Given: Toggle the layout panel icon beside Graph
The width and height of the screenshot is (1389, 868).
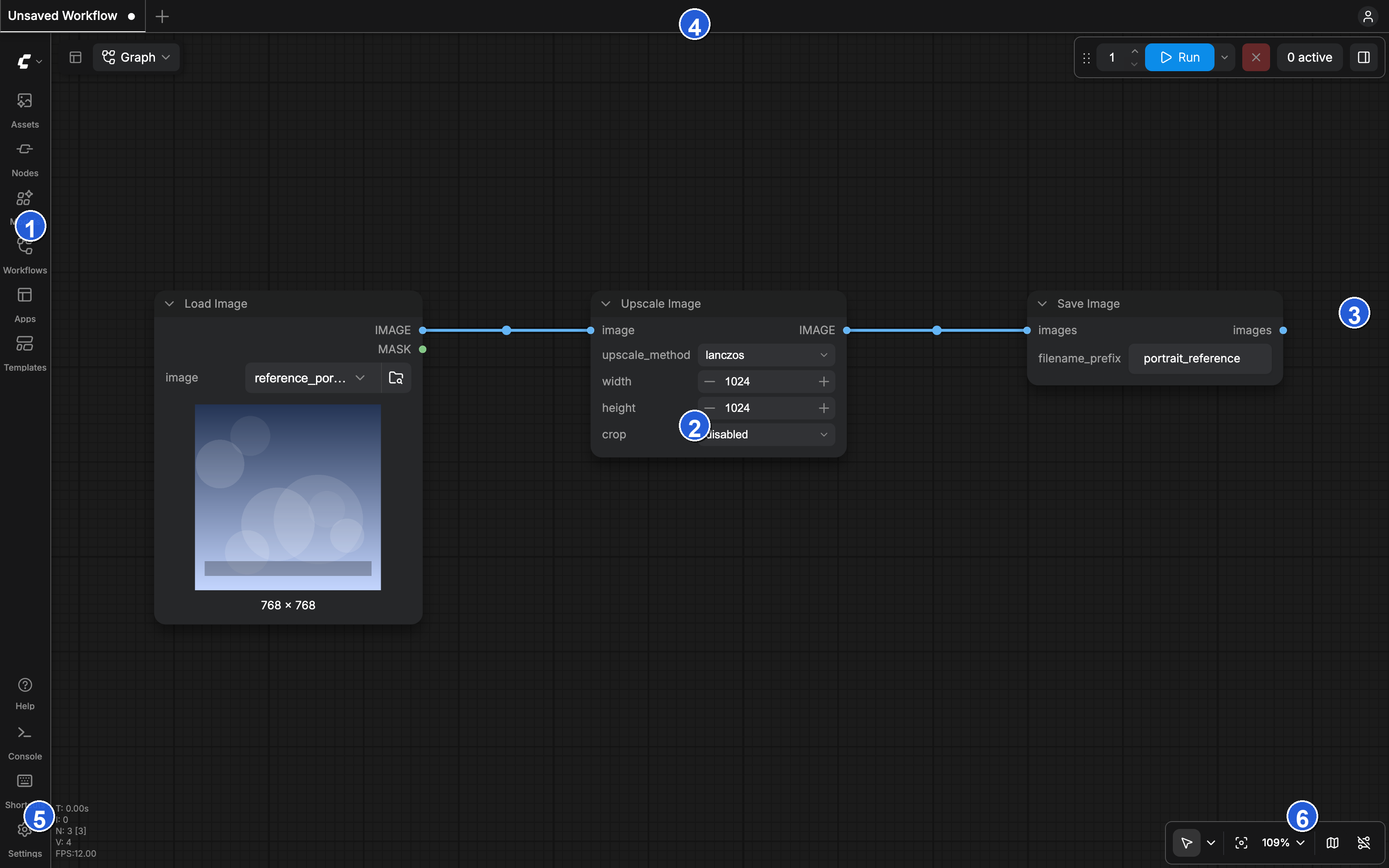Looking at the screenshot, I should click(75, 57).
